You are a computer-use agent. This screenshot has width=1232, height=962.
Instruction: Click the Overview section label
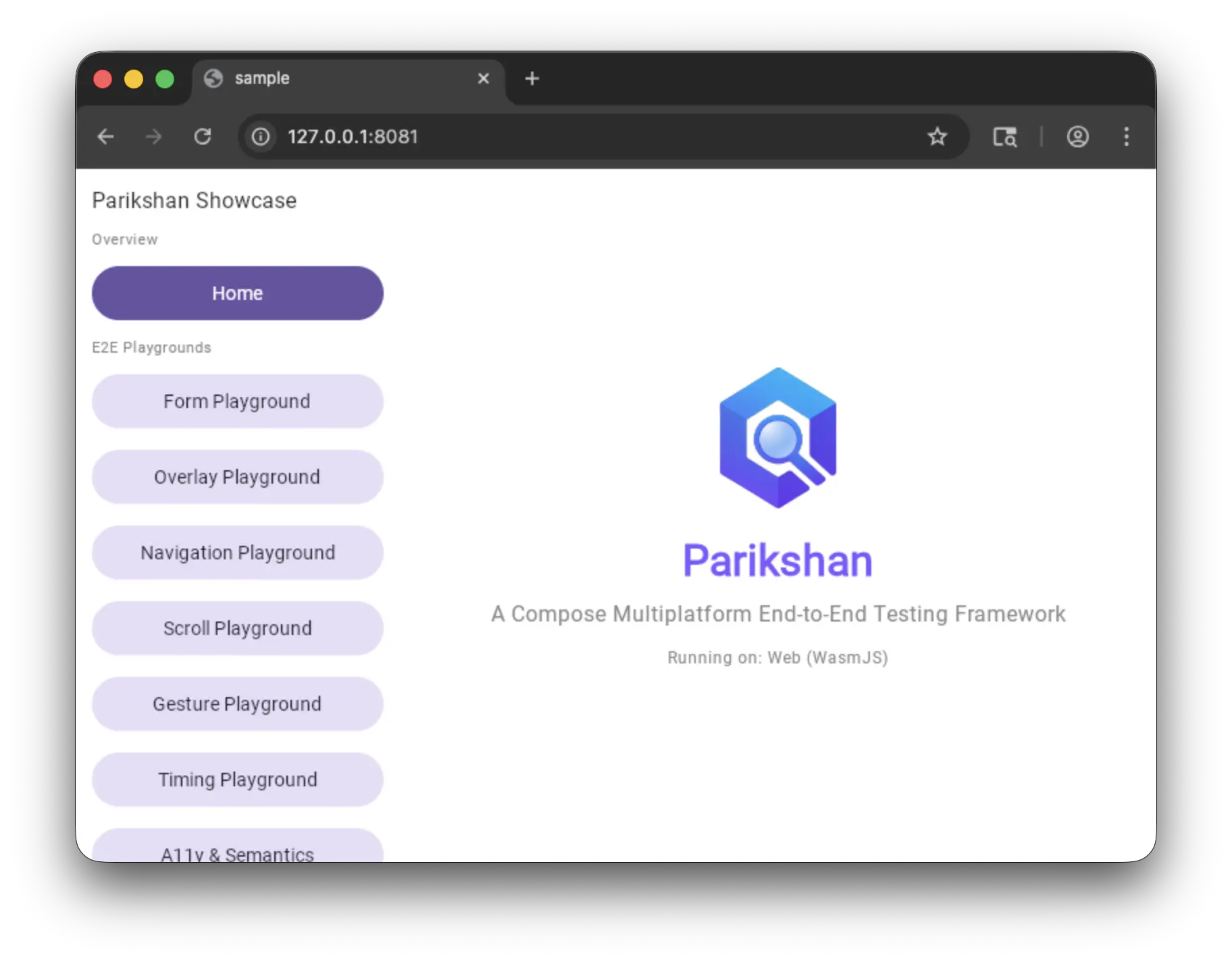(x=125, y=239)
